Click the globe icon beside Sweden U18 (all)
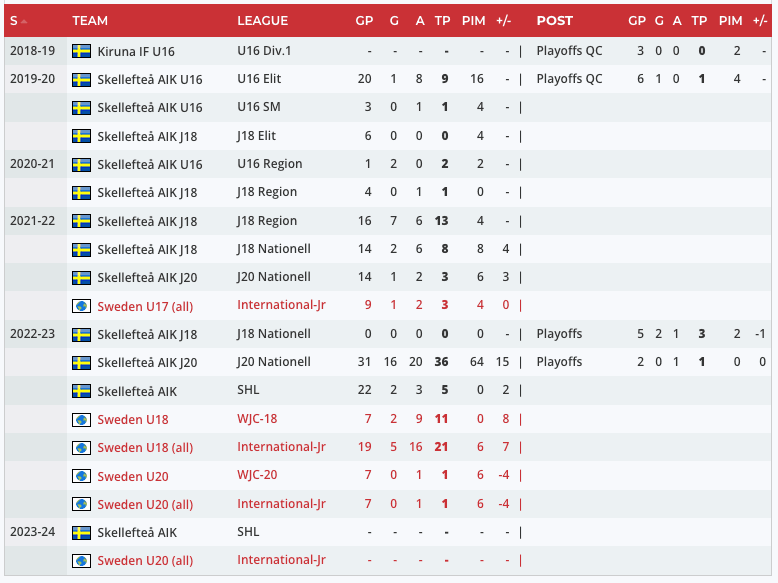This screenshot has width=778, height=583. tap(82, 447)
